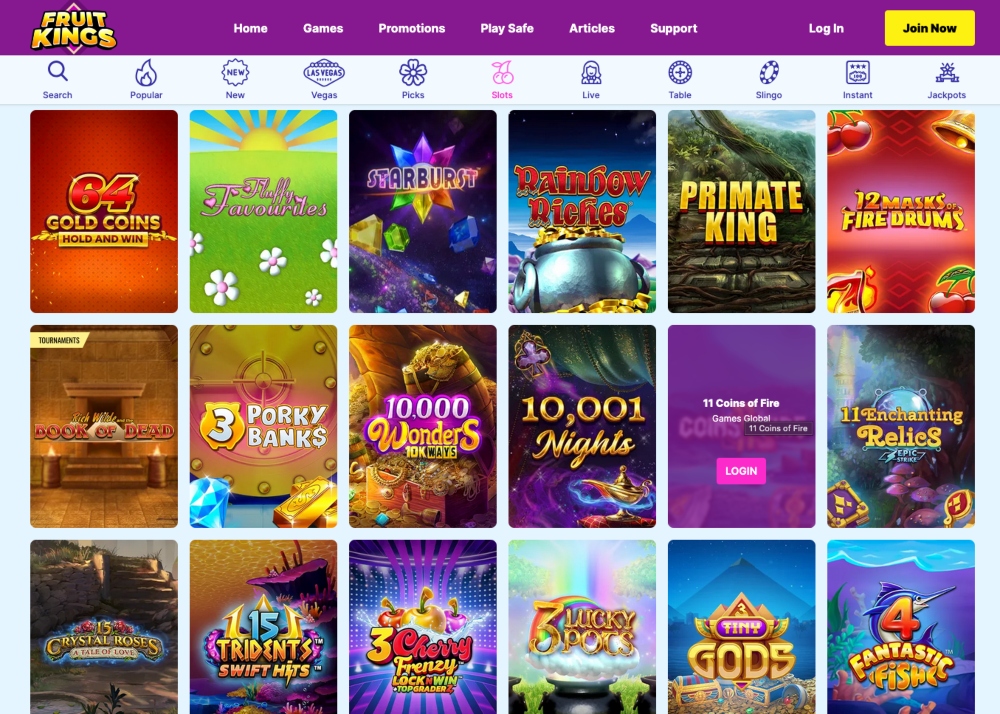Image resolution: width=1000 pixels, height=714 pixels.
Task: Open the Slingo category icon
Action: 768,73
